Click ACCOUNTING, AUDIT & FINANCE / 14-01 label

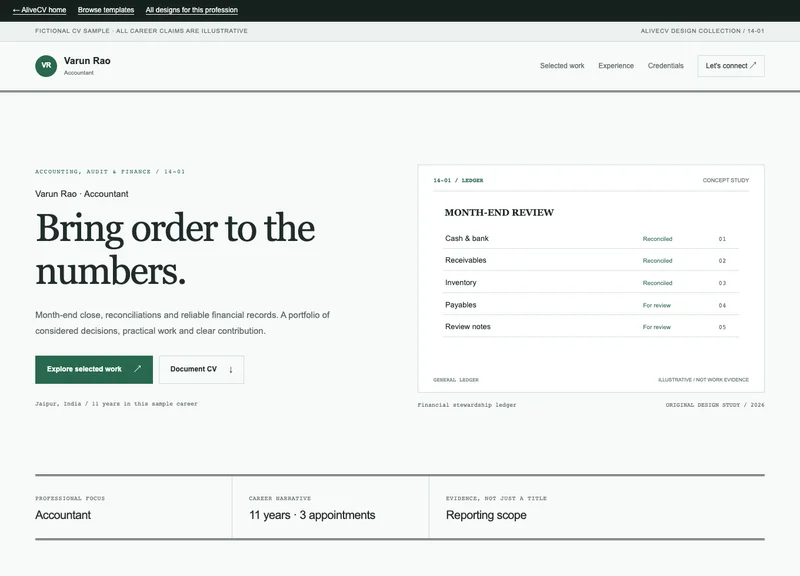tap(110, 171)
